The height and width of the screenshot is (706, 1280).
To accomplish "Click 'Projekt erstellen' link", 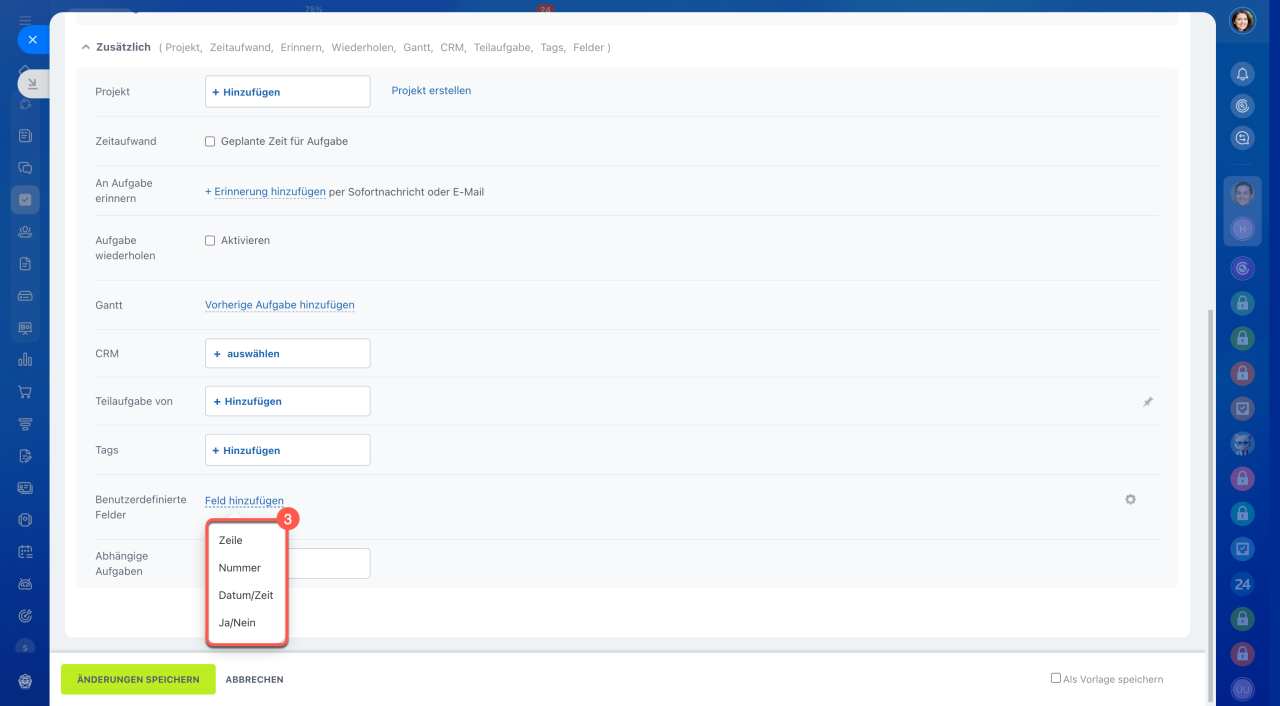I will click(431, 91).
